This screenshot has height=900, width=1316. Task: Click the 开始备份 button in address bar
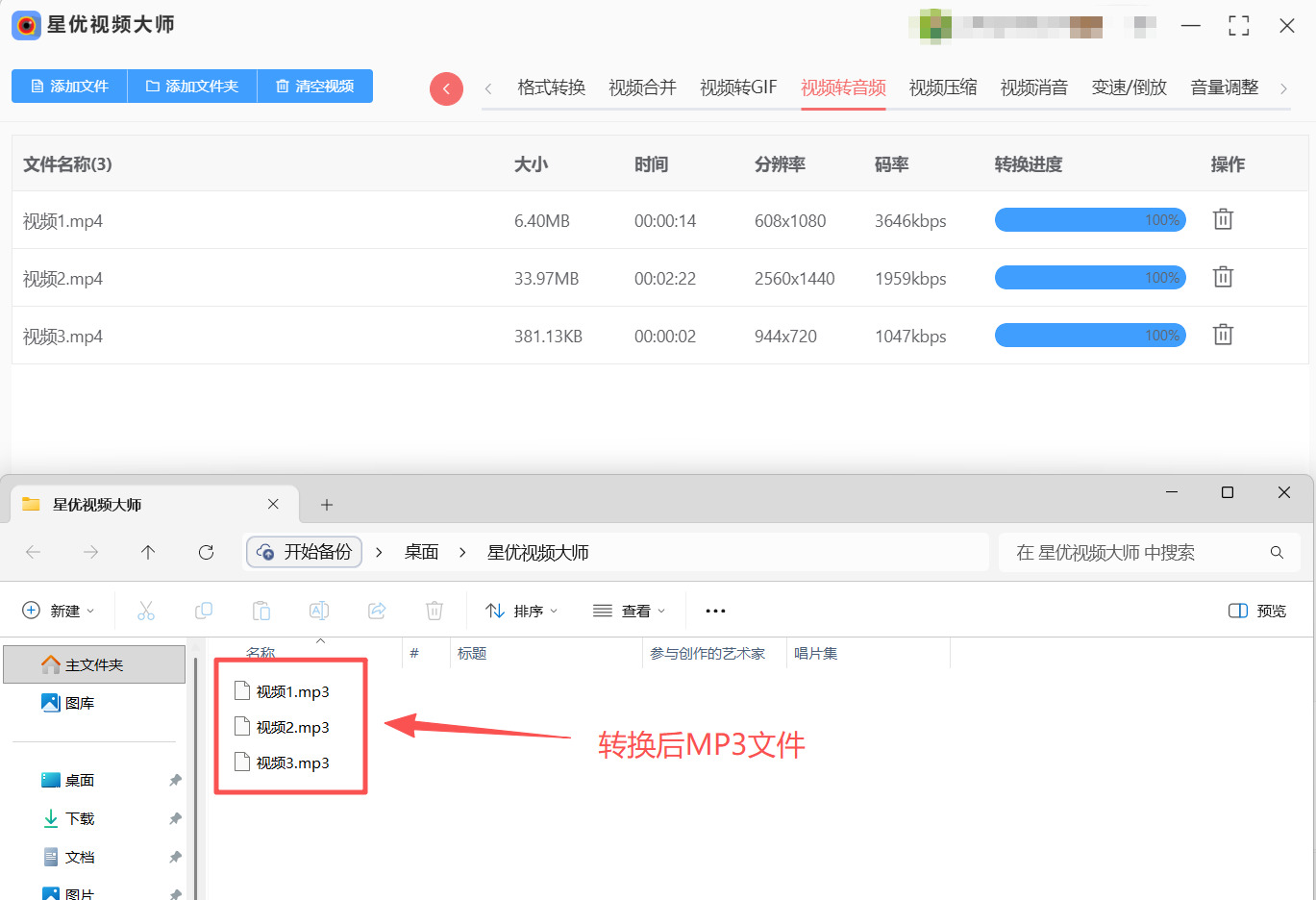[x=305, y=552]
